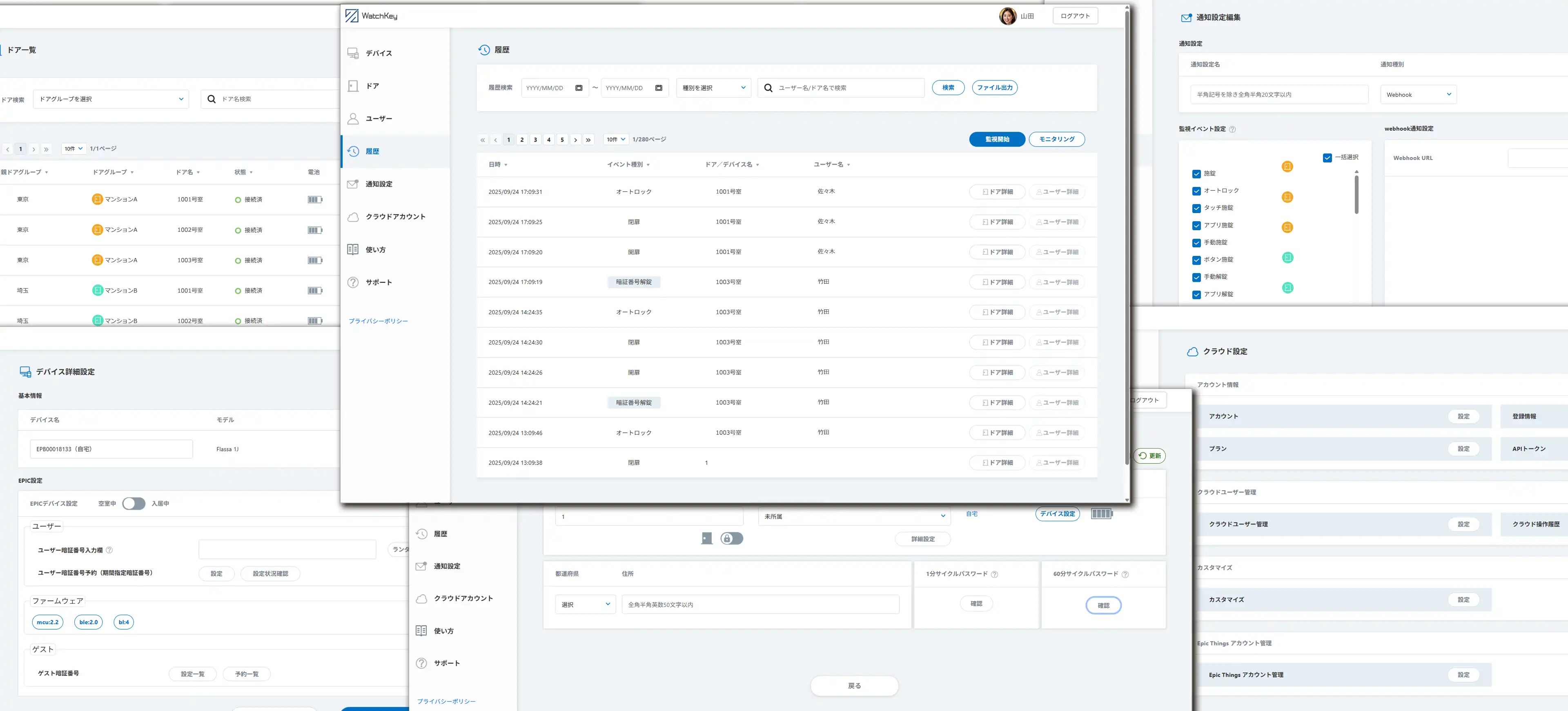1568x711 pixels.
Task: Open the 種別を選択 dropdown
Action: (713, 88)
